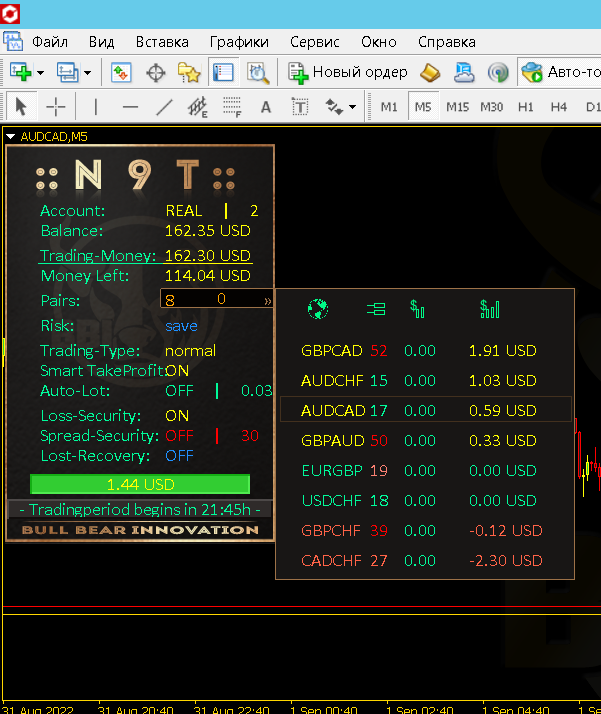
Task: Open the Data Window crosshair icon
Action: coord(155,72)
